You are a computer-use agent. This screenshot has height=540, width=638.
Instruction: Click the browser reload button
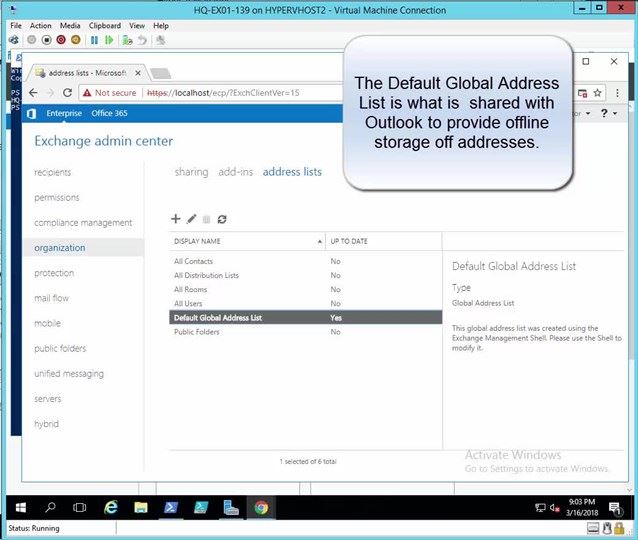tap(67, 92)
